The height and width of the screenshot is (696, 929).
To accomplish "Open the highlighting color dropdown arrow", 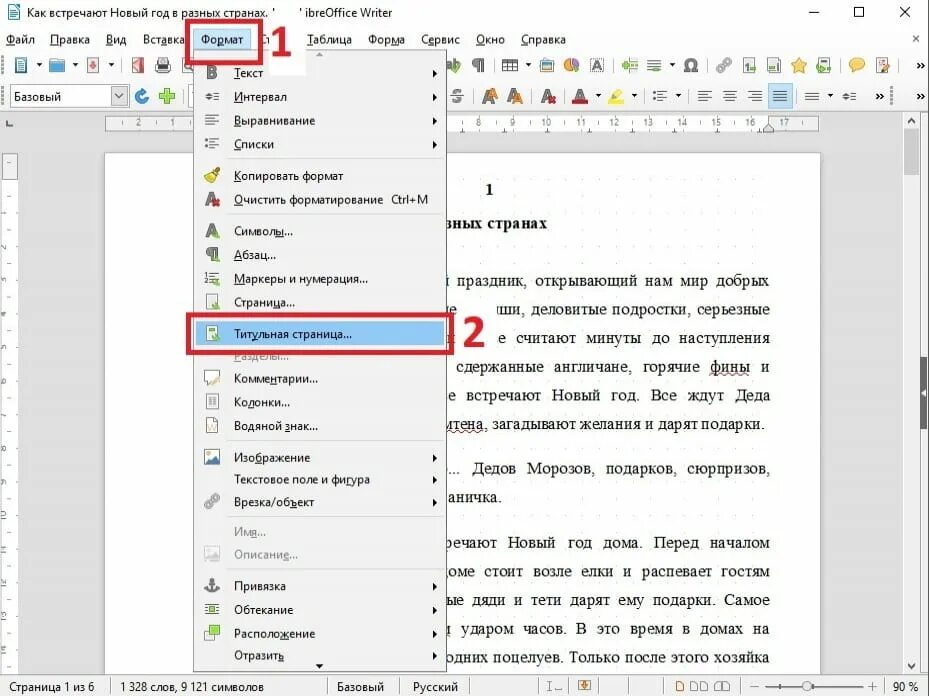I will (x=635, y=96).
